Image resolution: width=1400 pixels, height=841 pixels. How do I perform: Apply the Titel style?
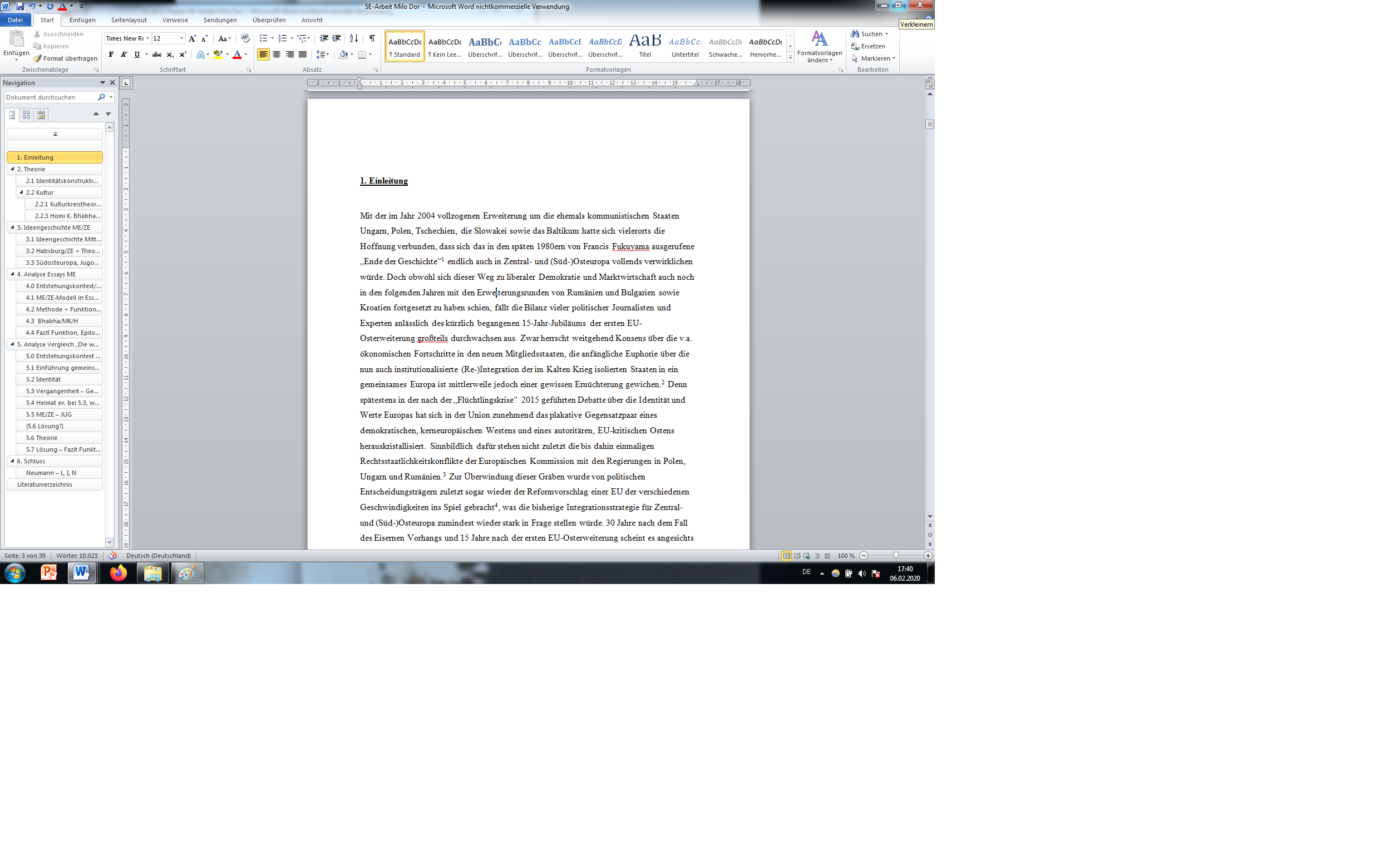tap(644, 46)
